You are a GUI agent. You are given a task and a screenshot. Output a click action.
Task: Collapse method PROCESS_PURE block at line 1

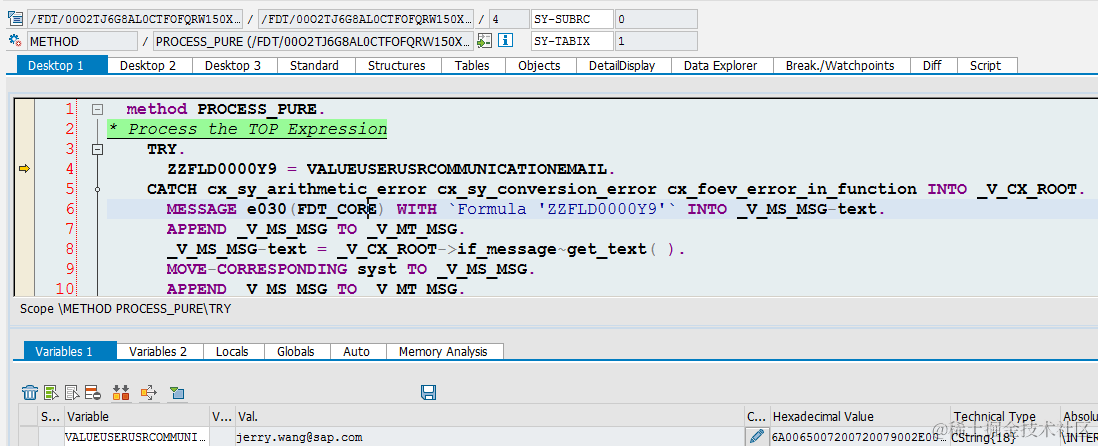tap(97, 109)
